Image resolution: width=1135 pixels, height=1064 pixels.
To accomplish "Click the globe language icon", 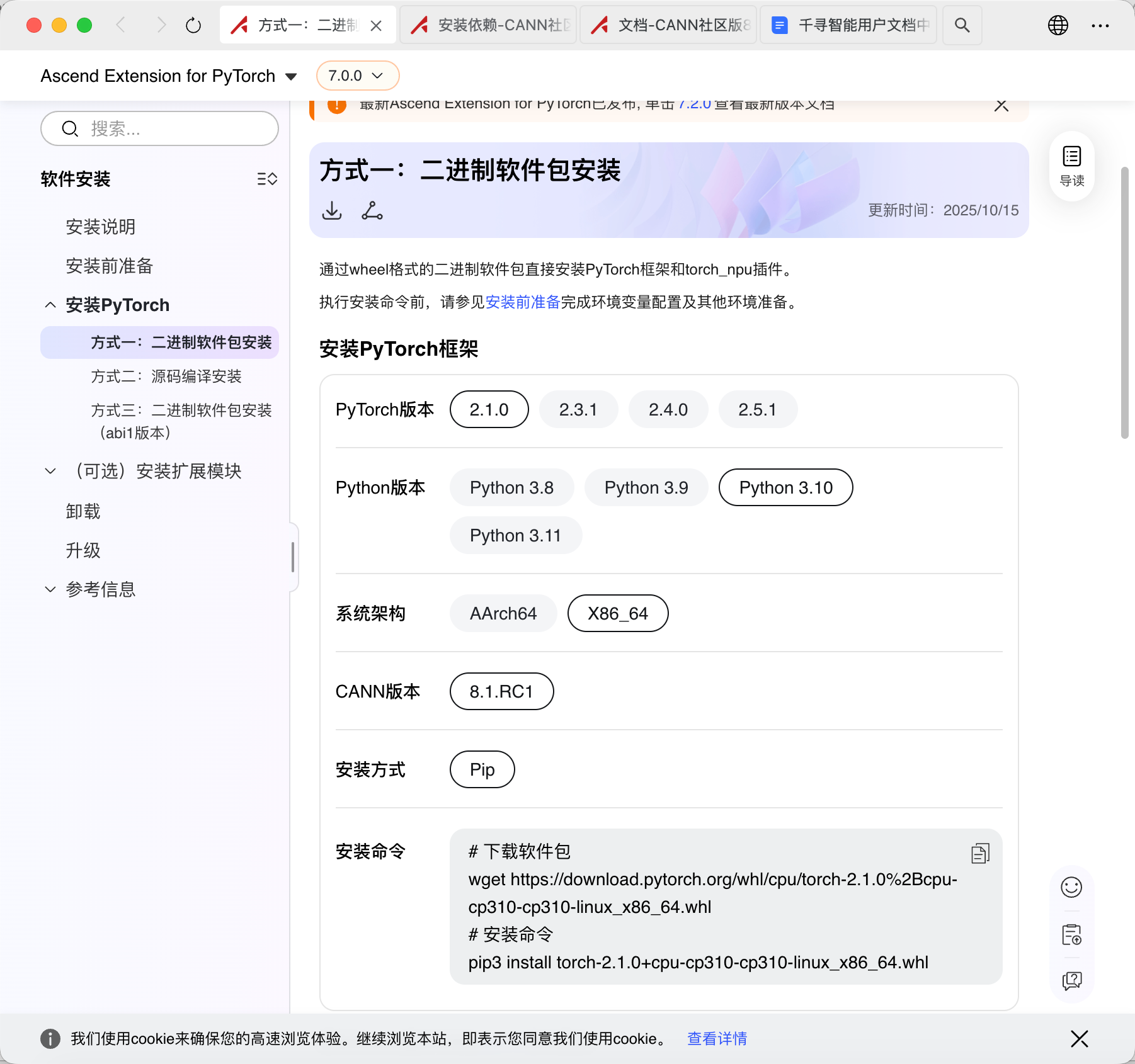I will point(1058,25).
